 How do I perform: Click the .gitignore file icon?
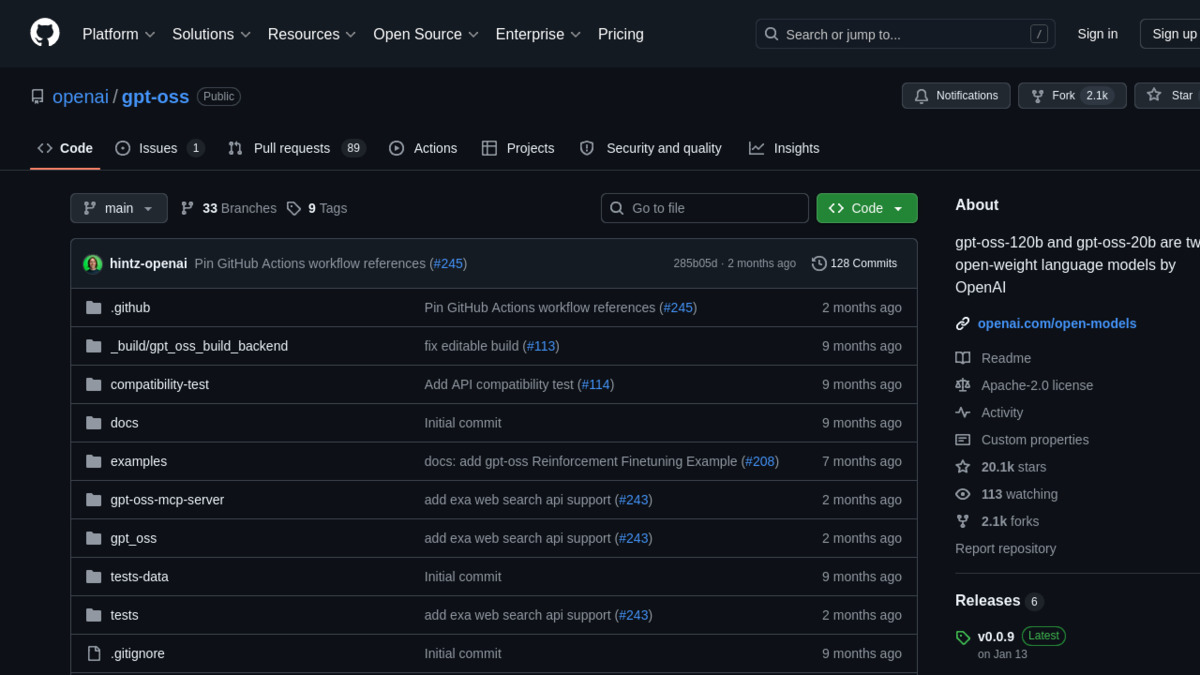[x=94, y=653]
